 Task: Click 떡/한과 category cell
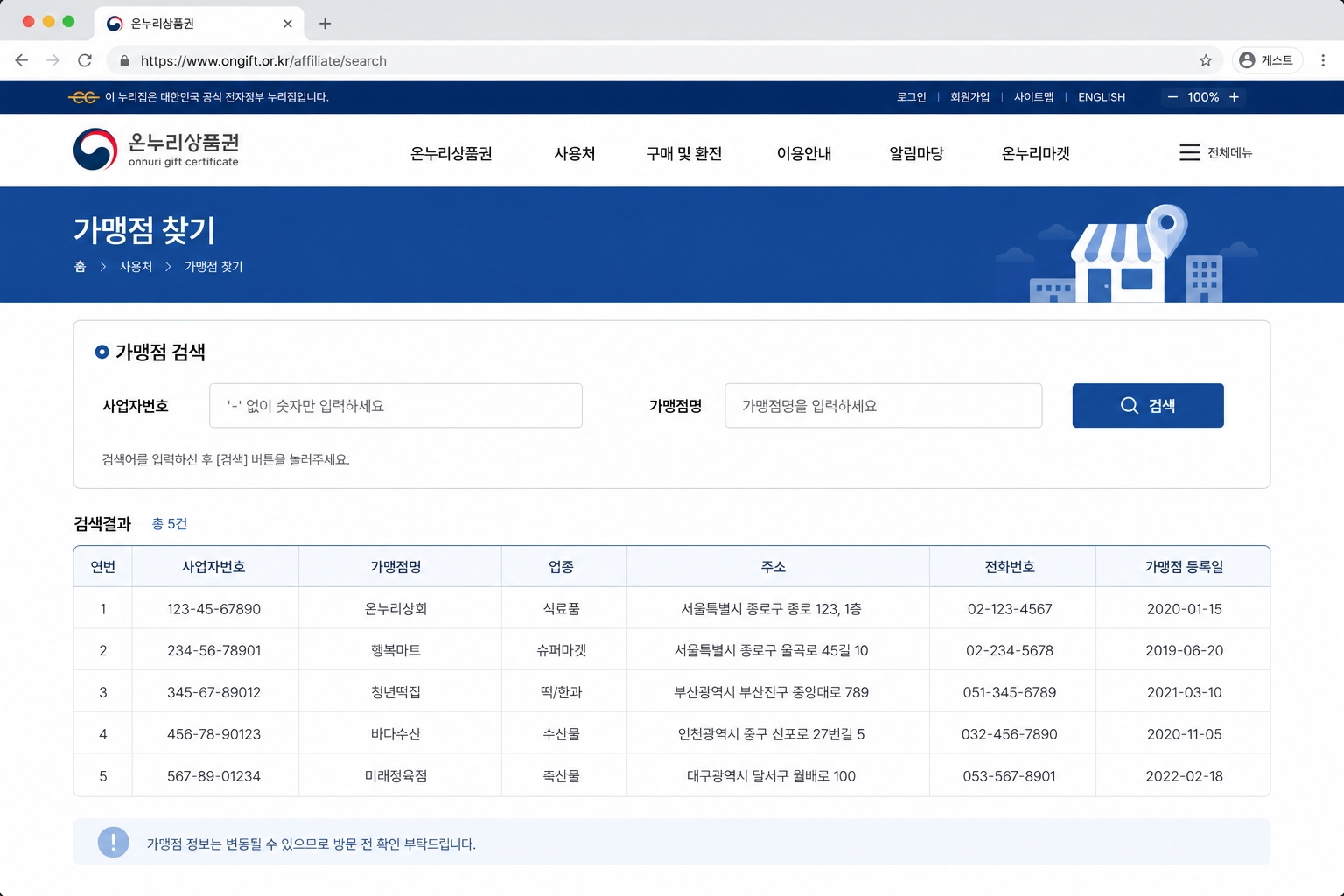point(561,692)
